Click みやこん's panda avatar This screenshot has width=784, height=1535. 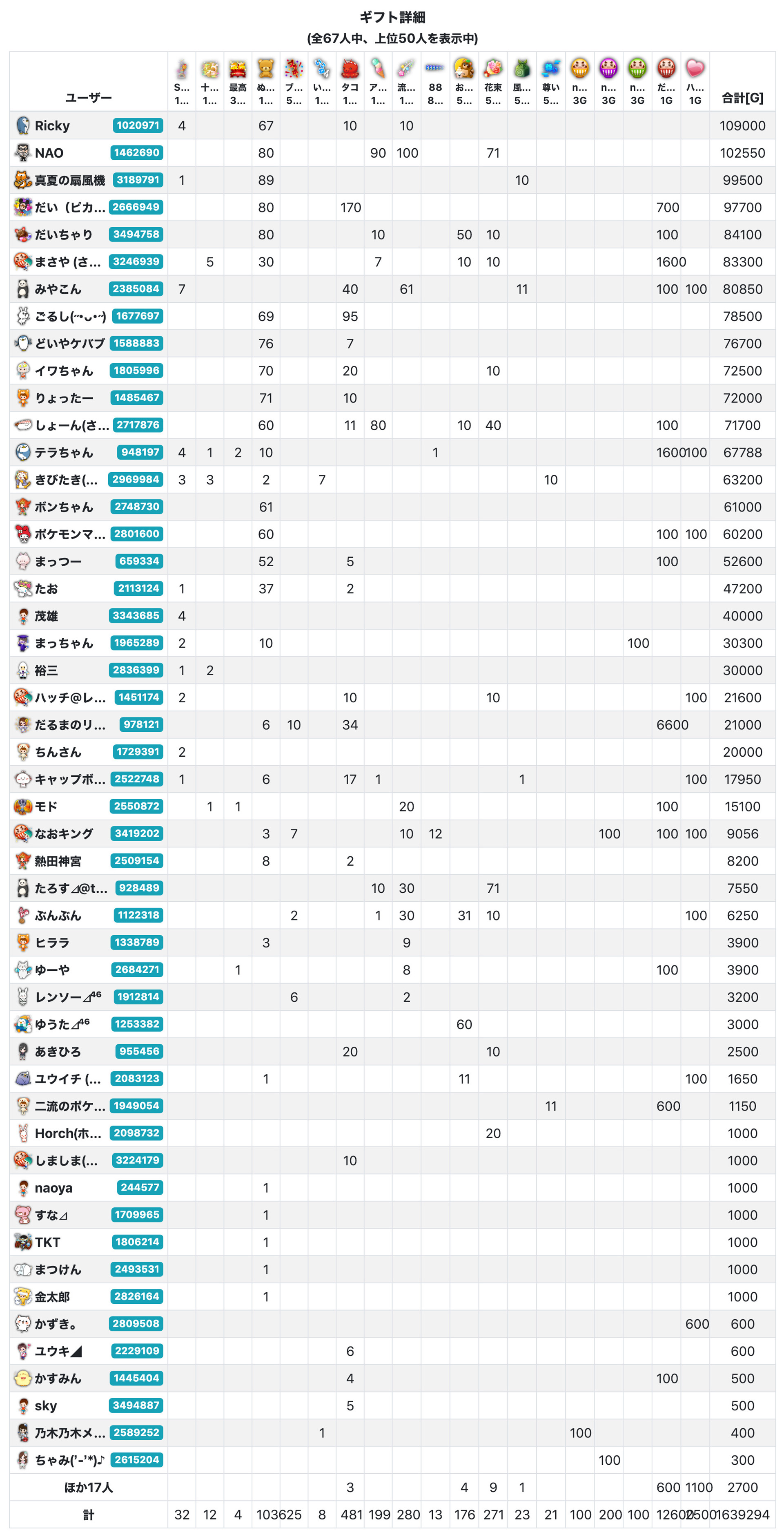(x=22, y=289)
